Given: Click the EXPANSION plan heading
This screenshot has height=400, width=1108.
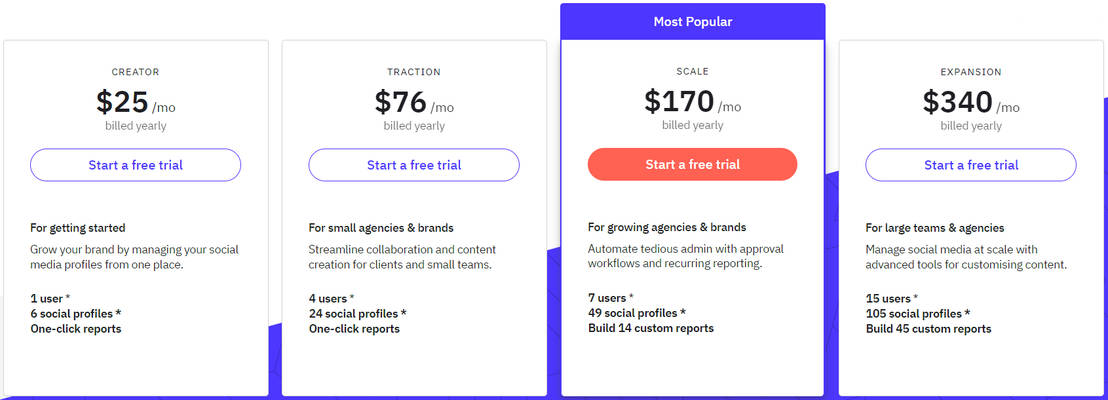Looking at the screenshot, I should (970, 72).
